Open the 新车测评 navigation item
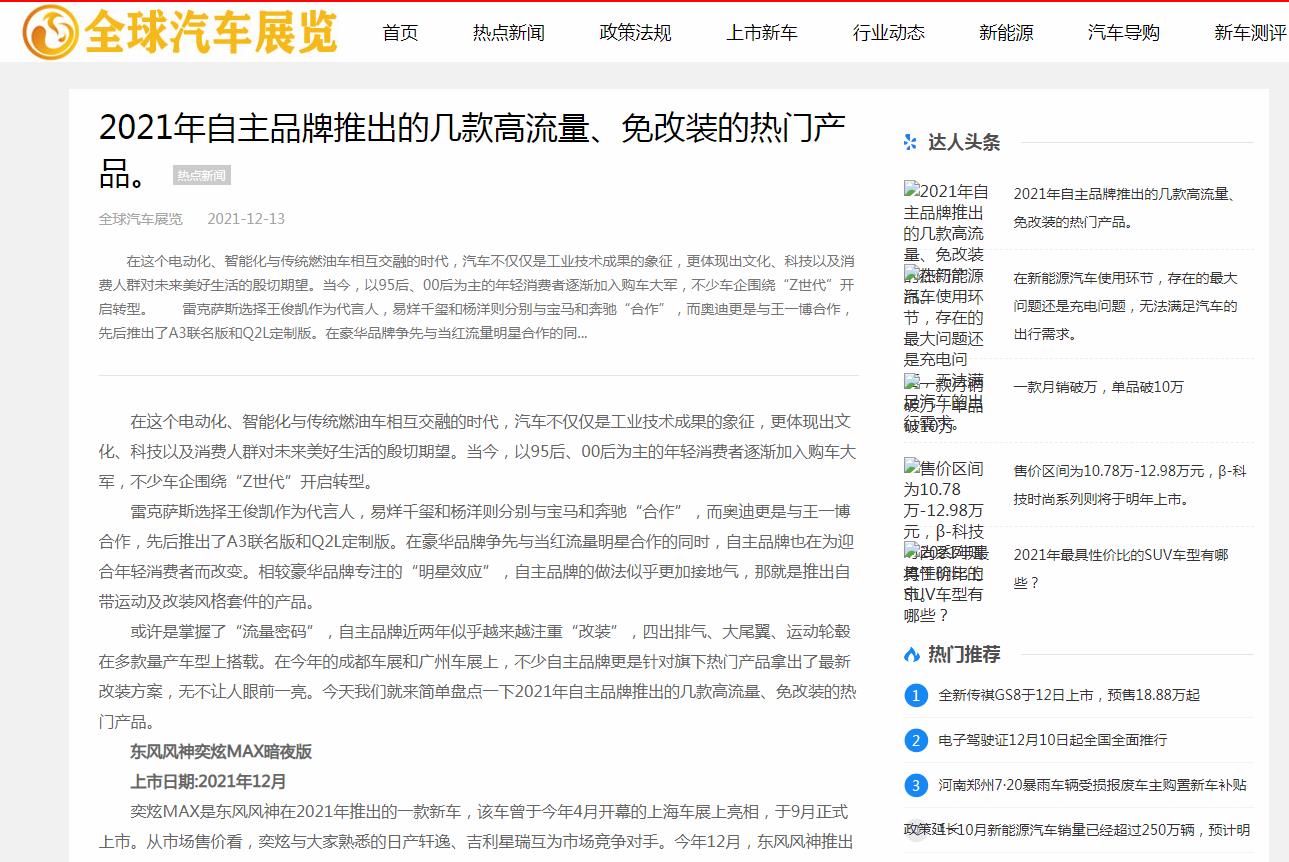Screen dimensions: 1289x862 (x=1251, y=33)
